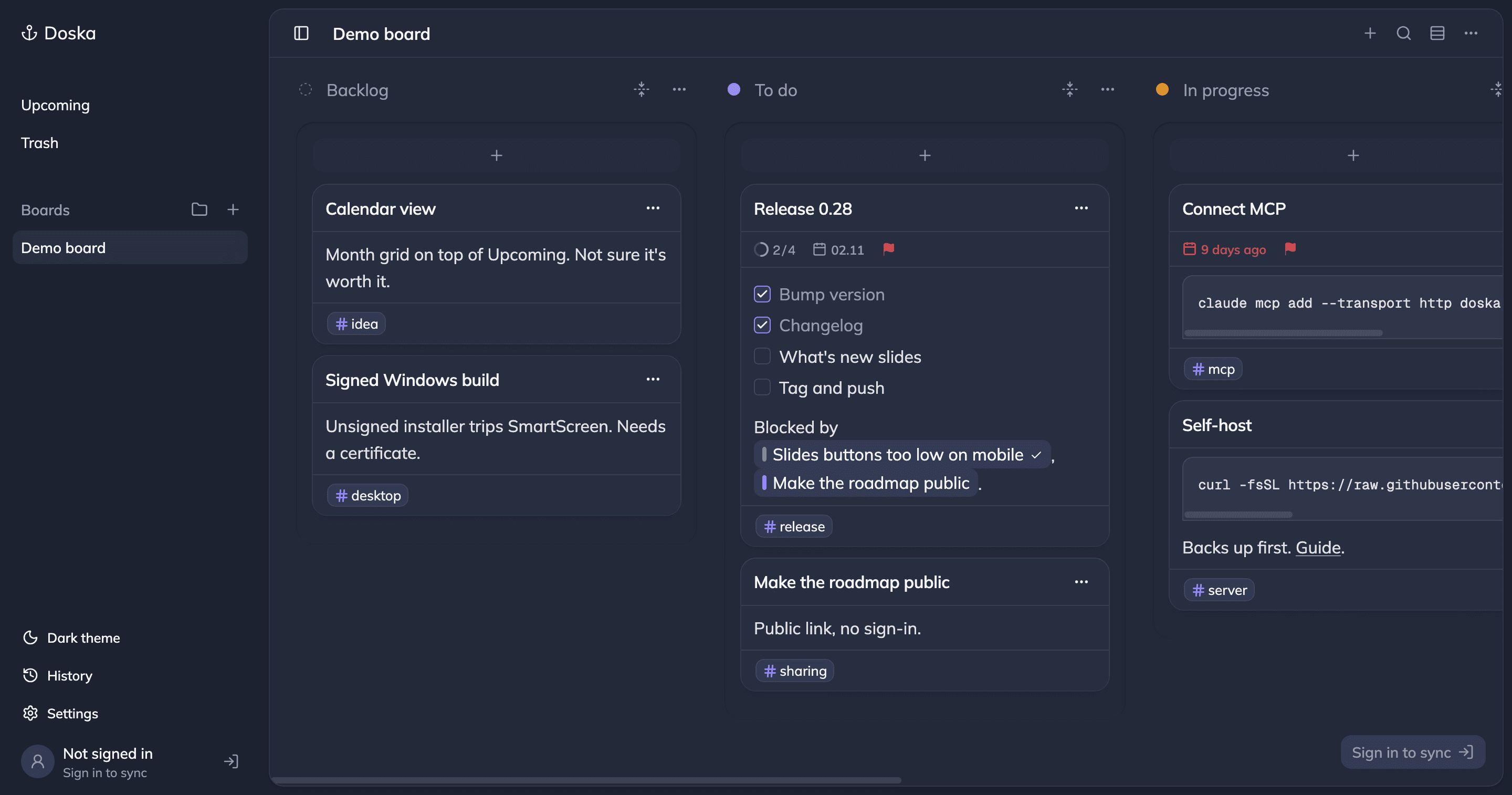
Task: Click the red flag on Connect MCP
Action: (1290, 249)
